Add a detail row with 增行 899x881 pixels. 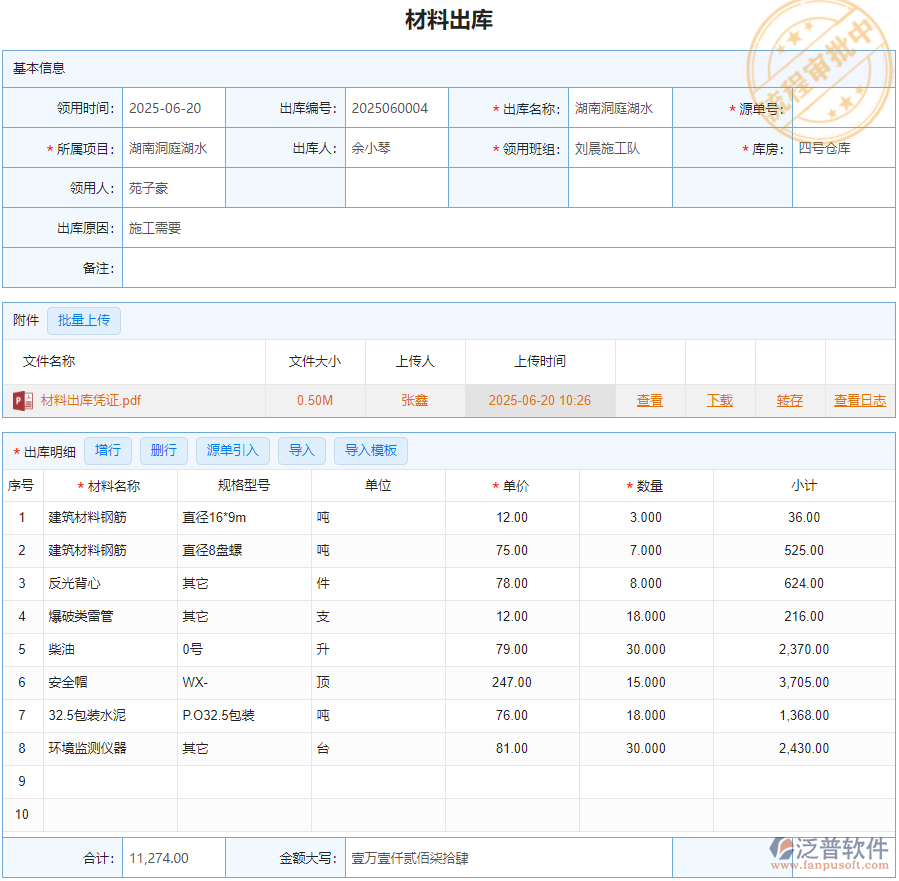[x=108, y=450]
